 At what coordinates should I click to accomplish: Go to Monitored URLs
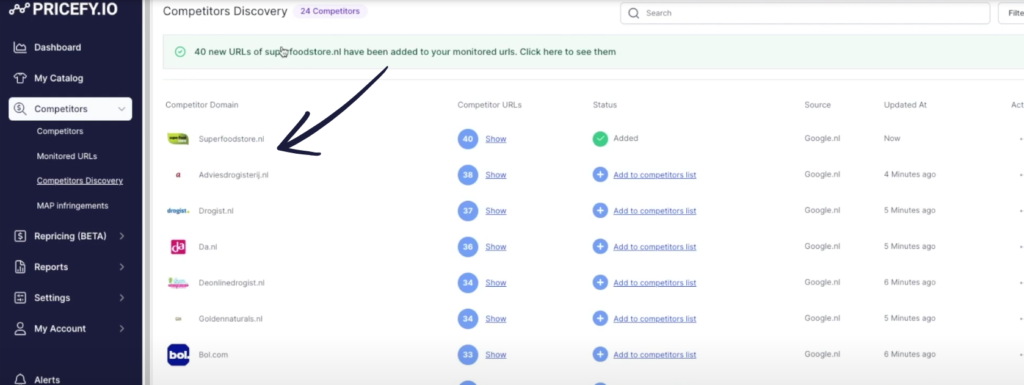[x=67, y=157]
